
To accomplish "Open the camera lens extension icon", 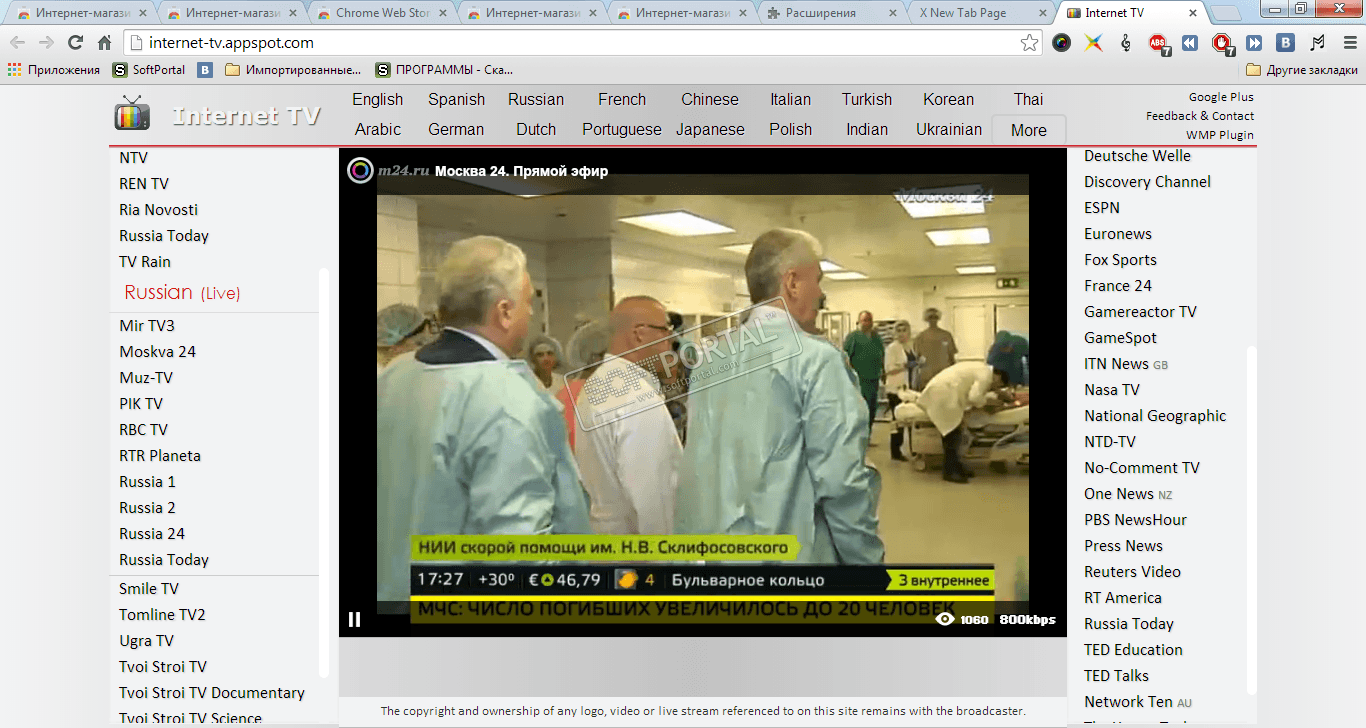I will pyautogui.click(x=1062, y=43).
